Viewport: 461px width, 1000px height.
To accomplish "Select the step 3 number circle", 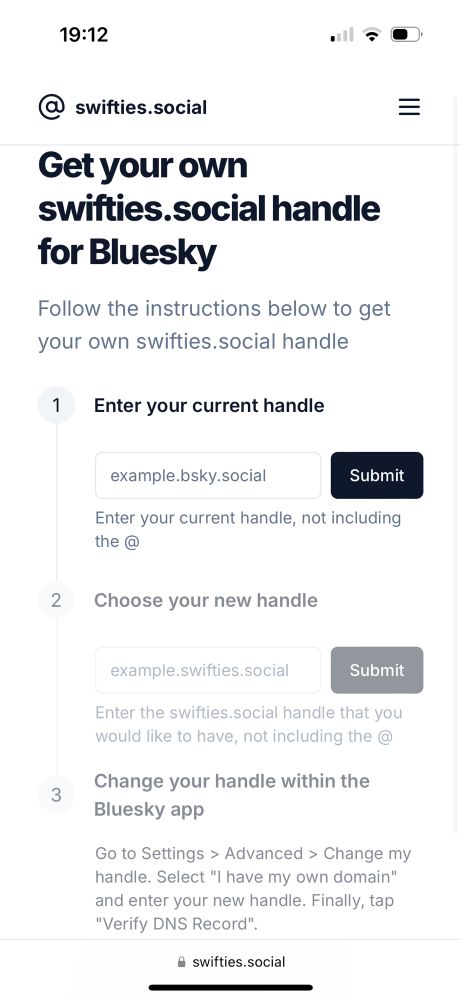I will click(56, 795).
